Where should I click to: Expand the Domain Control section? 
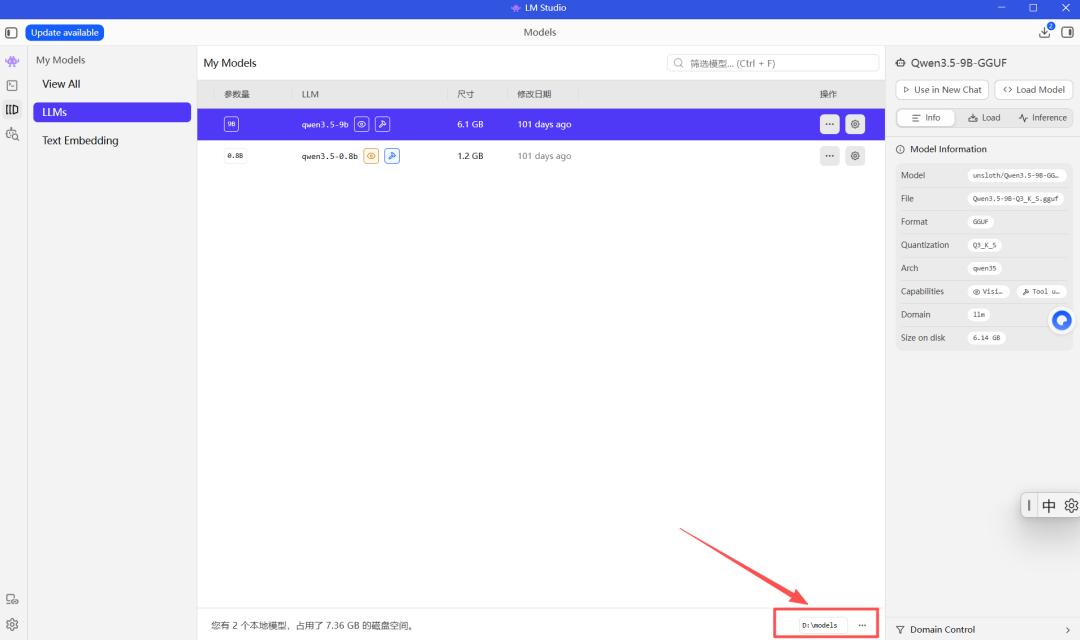[983, 630]
